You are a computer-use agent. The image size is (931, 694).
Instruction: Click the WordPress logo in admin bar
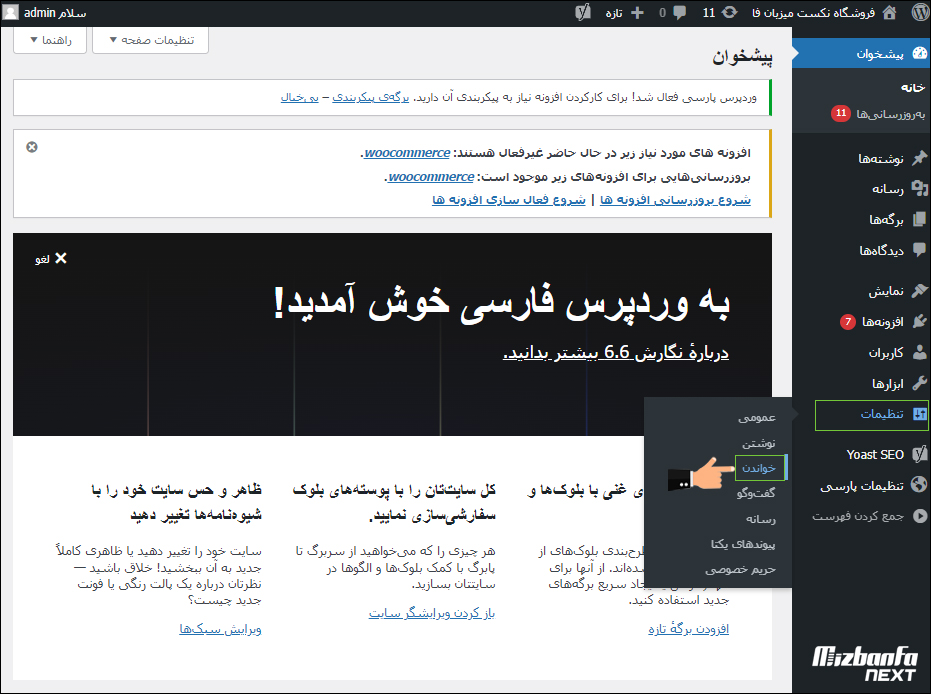point(920,13)
